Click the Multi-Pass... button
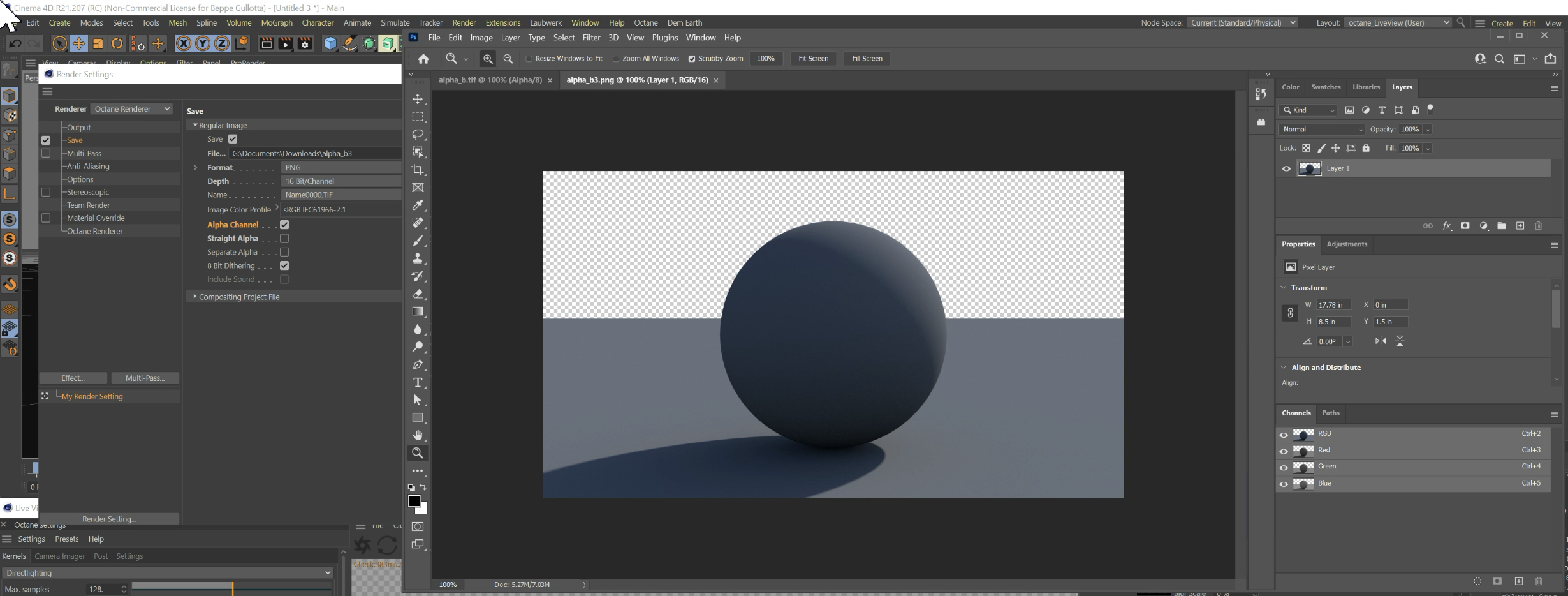Image resolution: width=1568 pixels, height=596 pixels. coord(145,378)
